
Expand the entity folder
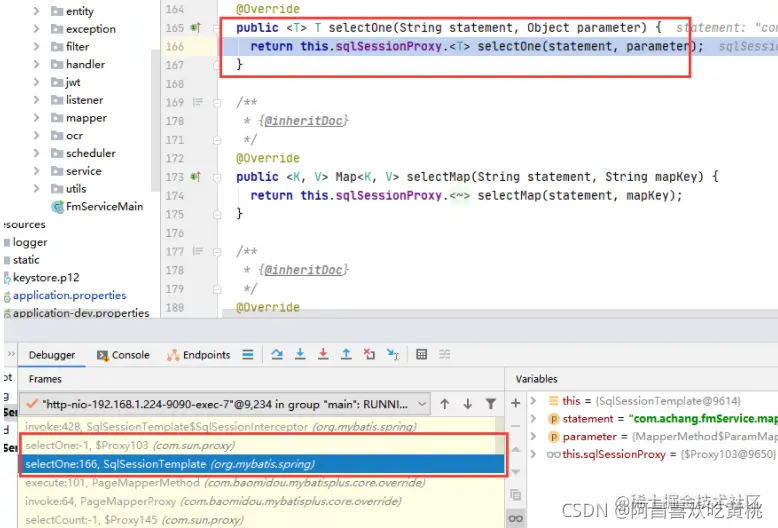tap(36, 10)
